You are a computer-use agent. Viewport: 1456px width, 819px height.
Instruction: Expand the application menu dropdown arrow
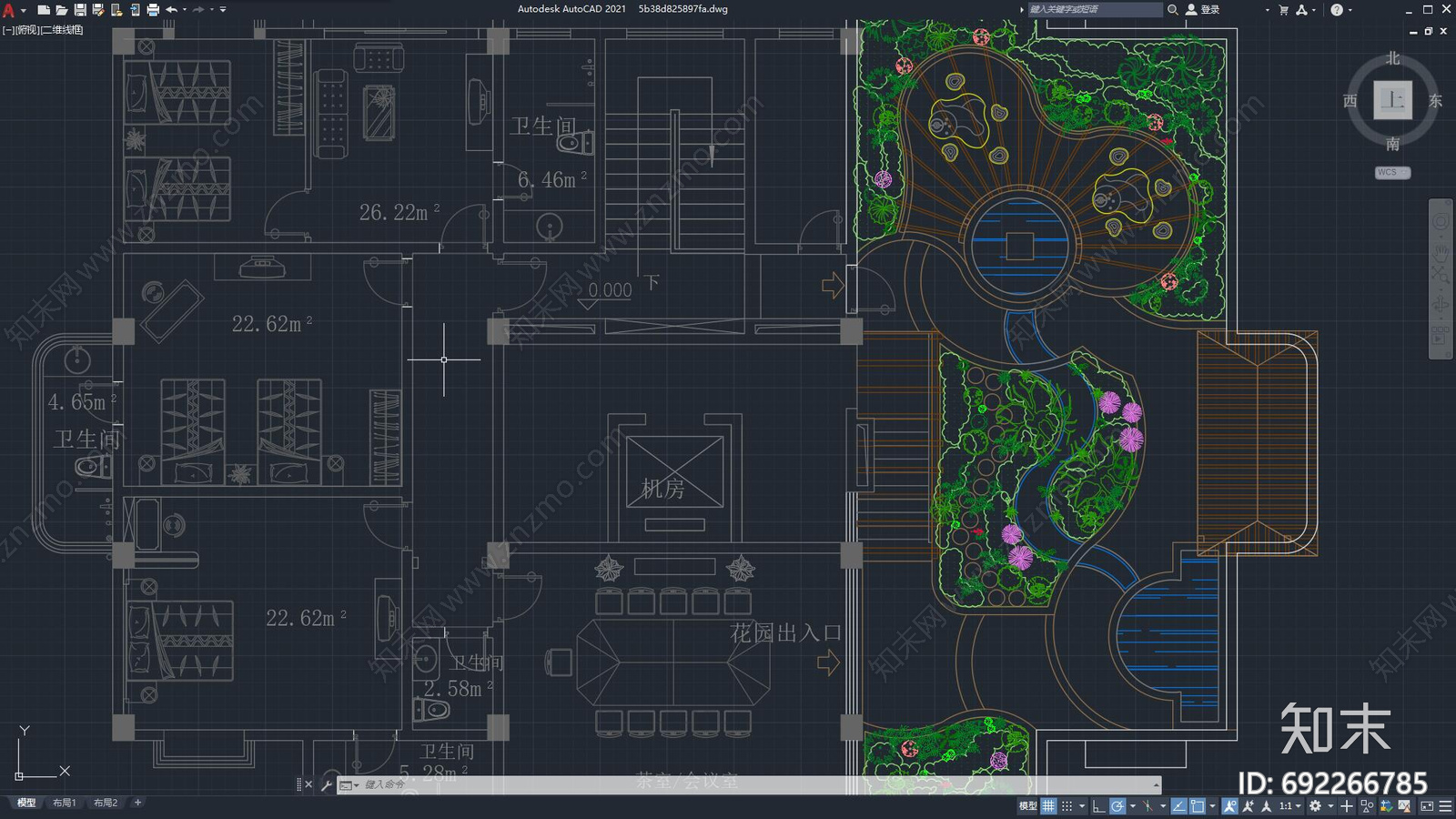pos(23,10)
